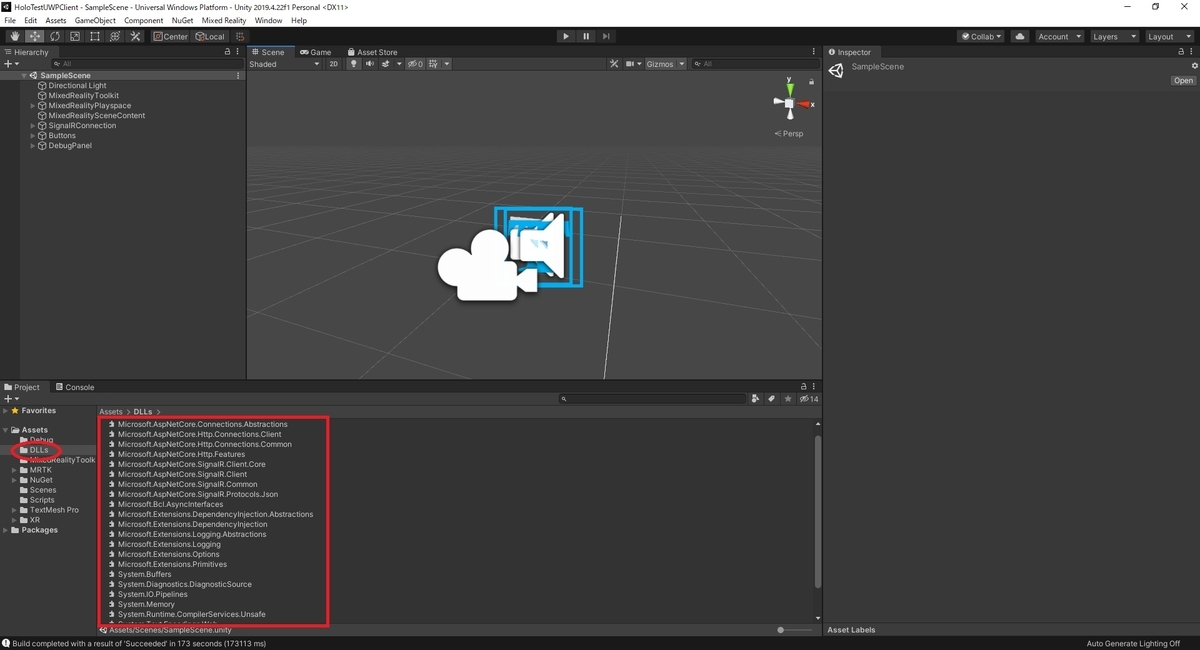
Task: Open the NuGet menu
Action: pos(182,20)
